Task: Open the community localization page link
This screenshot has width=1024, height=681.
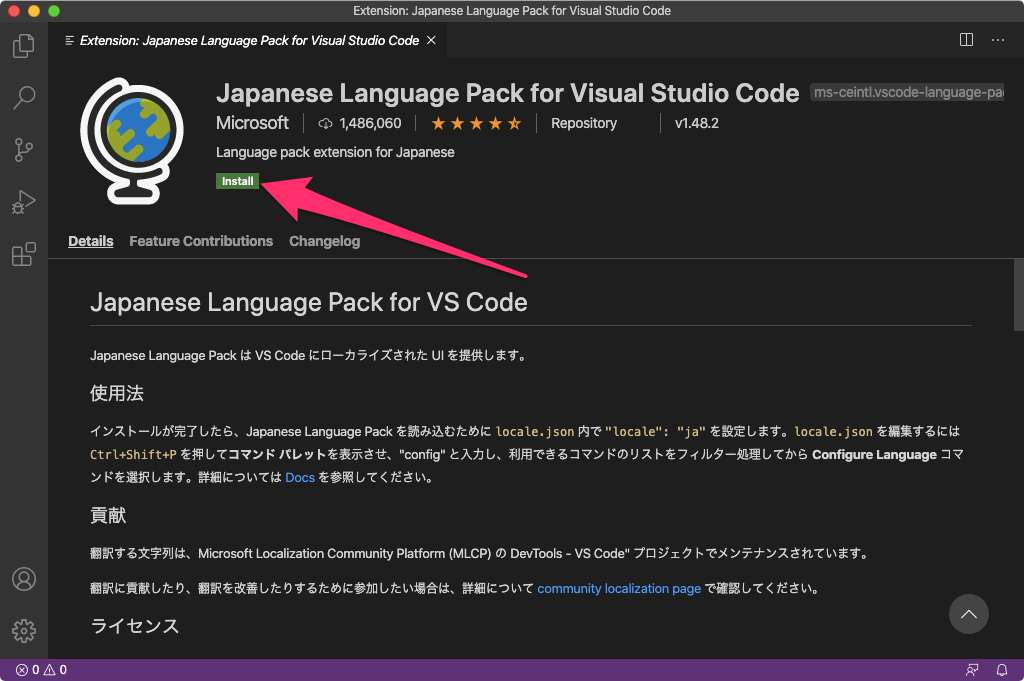Action: pyautogui.click(x=618, y=588)
